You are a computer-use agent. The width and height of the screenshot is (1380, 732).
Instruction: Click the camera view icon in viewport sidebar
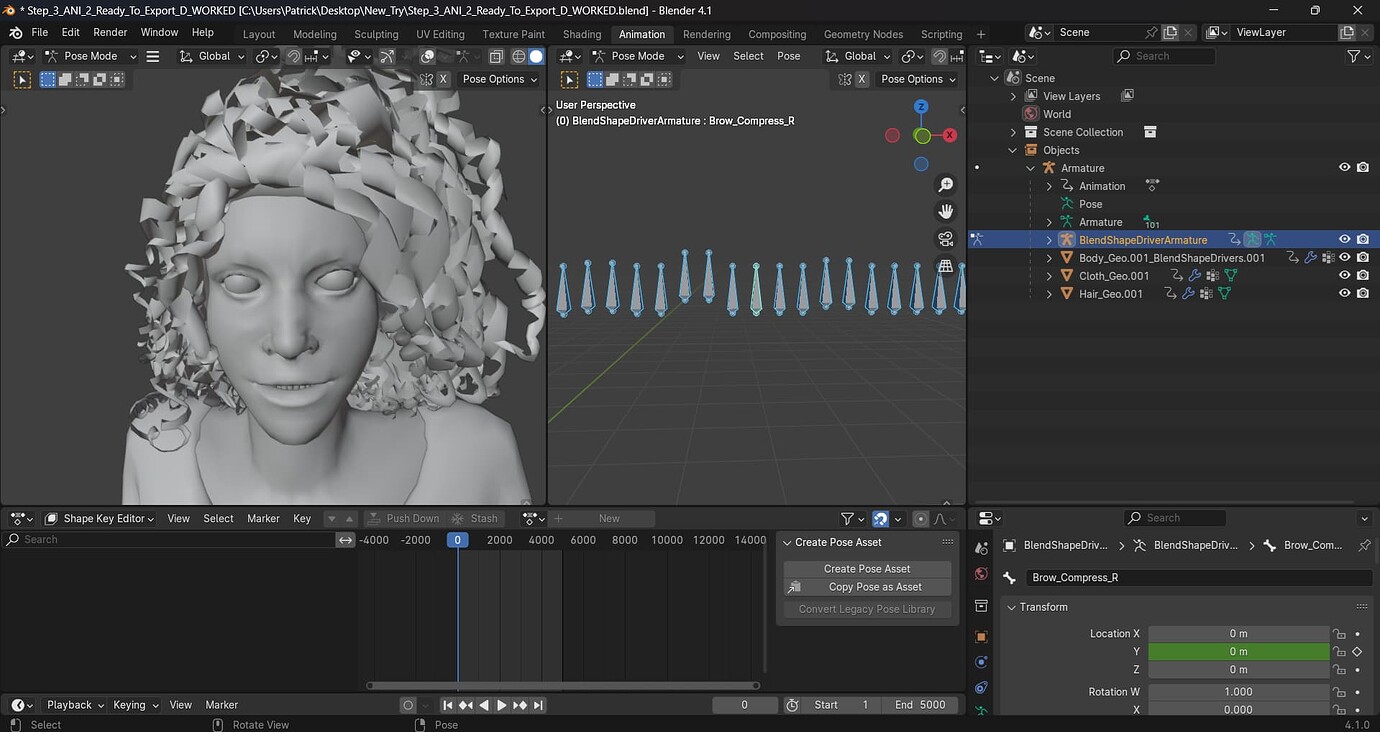tap(945, 238)
